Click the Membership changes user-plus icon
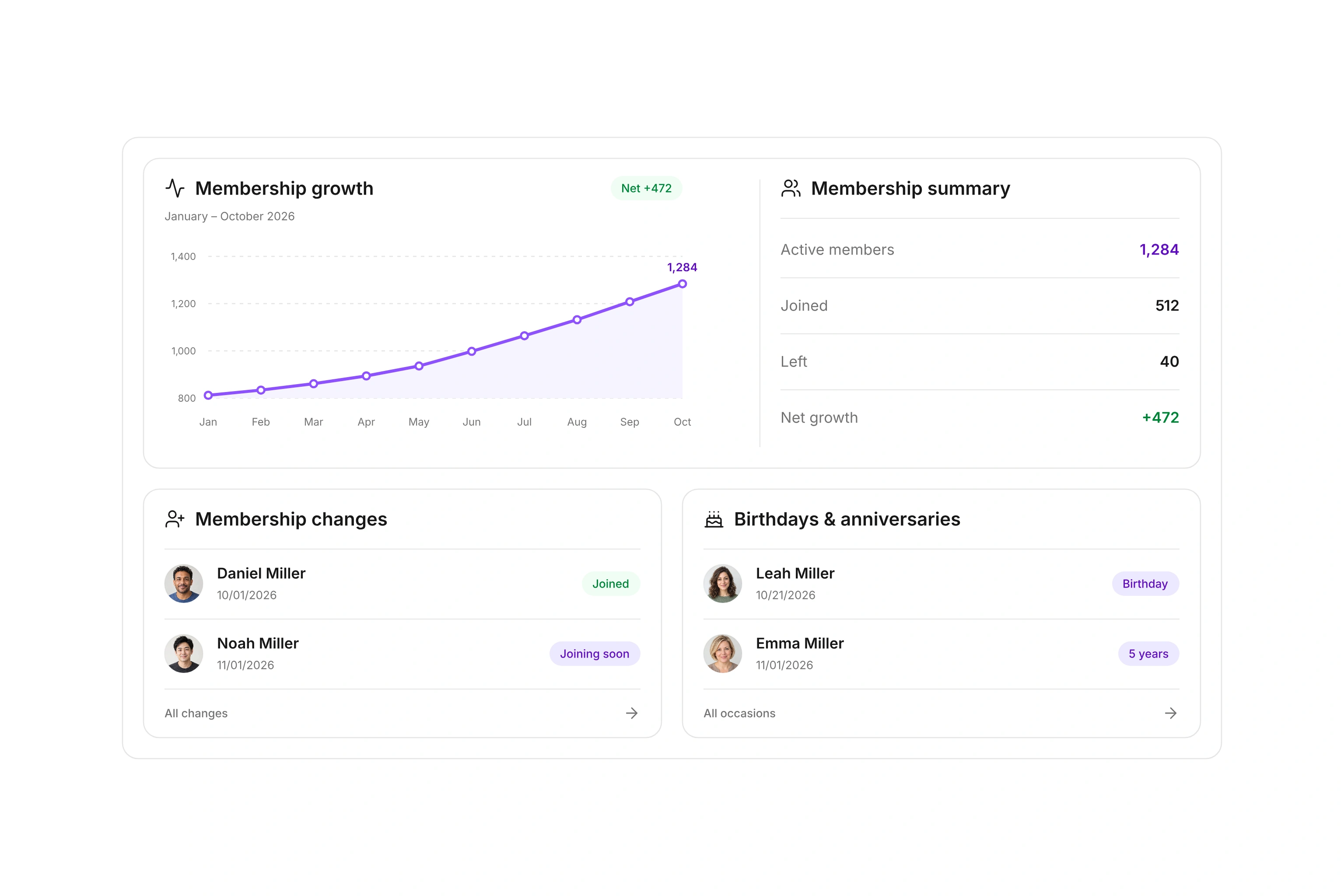Image resolution: width=1344 pixels, height=896 pixels. [175, 519]
